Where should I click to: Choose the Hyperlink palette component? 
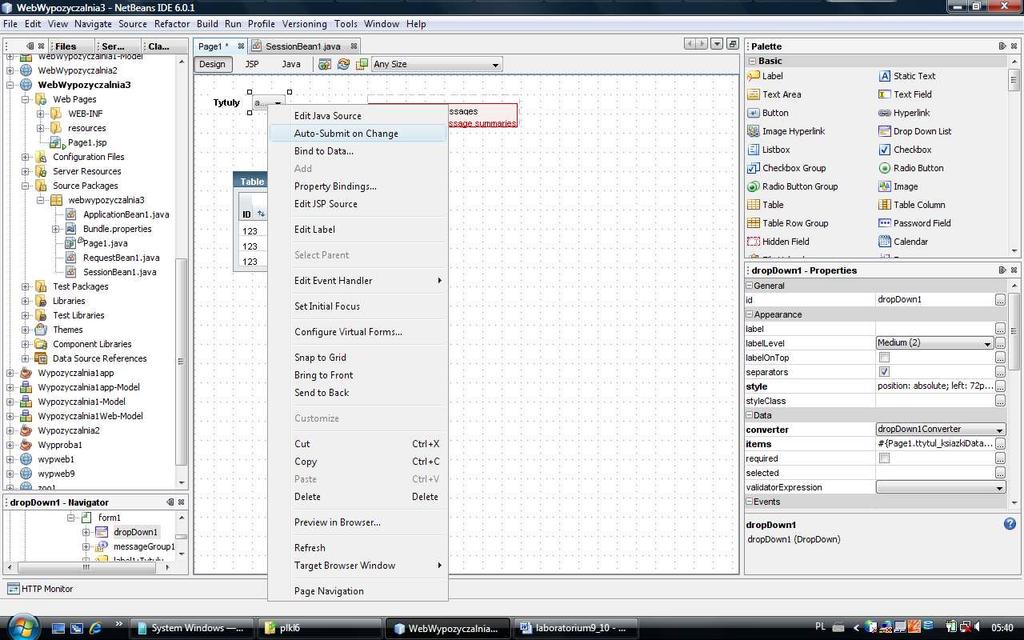click(x=906, y=113)
